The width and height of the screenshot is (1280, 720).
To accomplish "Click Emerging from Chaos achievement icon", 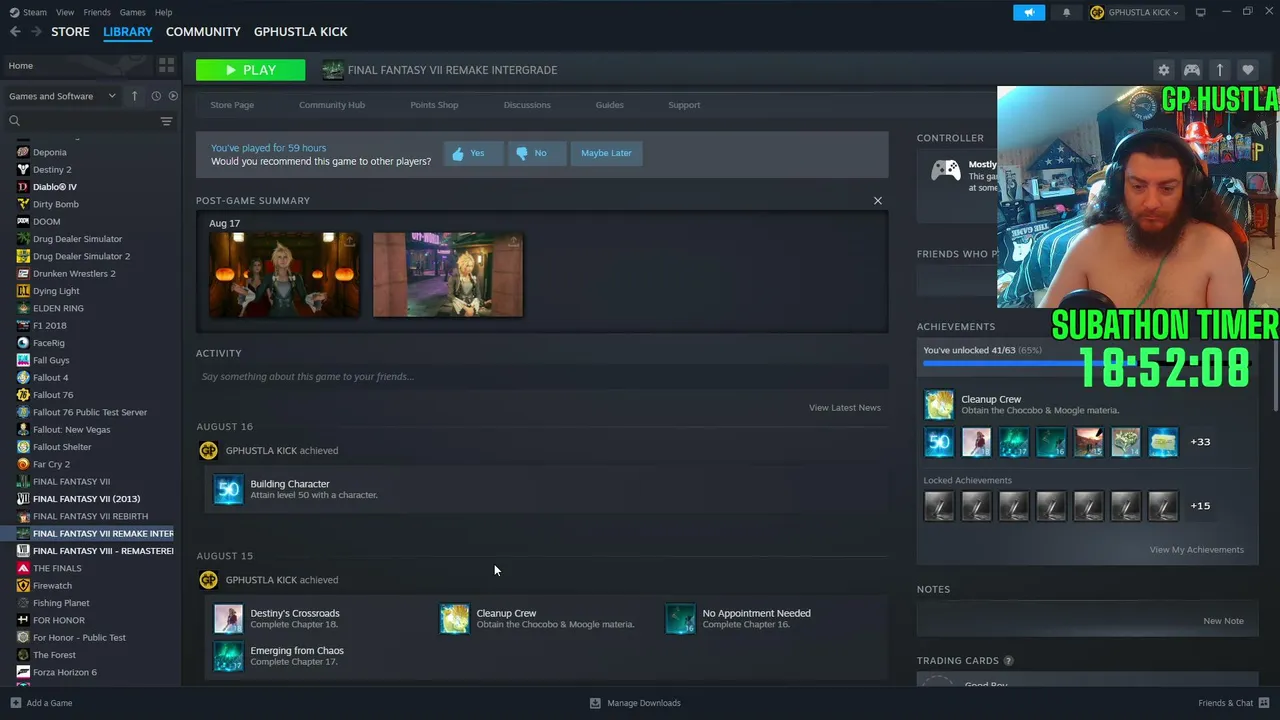I will point(229,656).
